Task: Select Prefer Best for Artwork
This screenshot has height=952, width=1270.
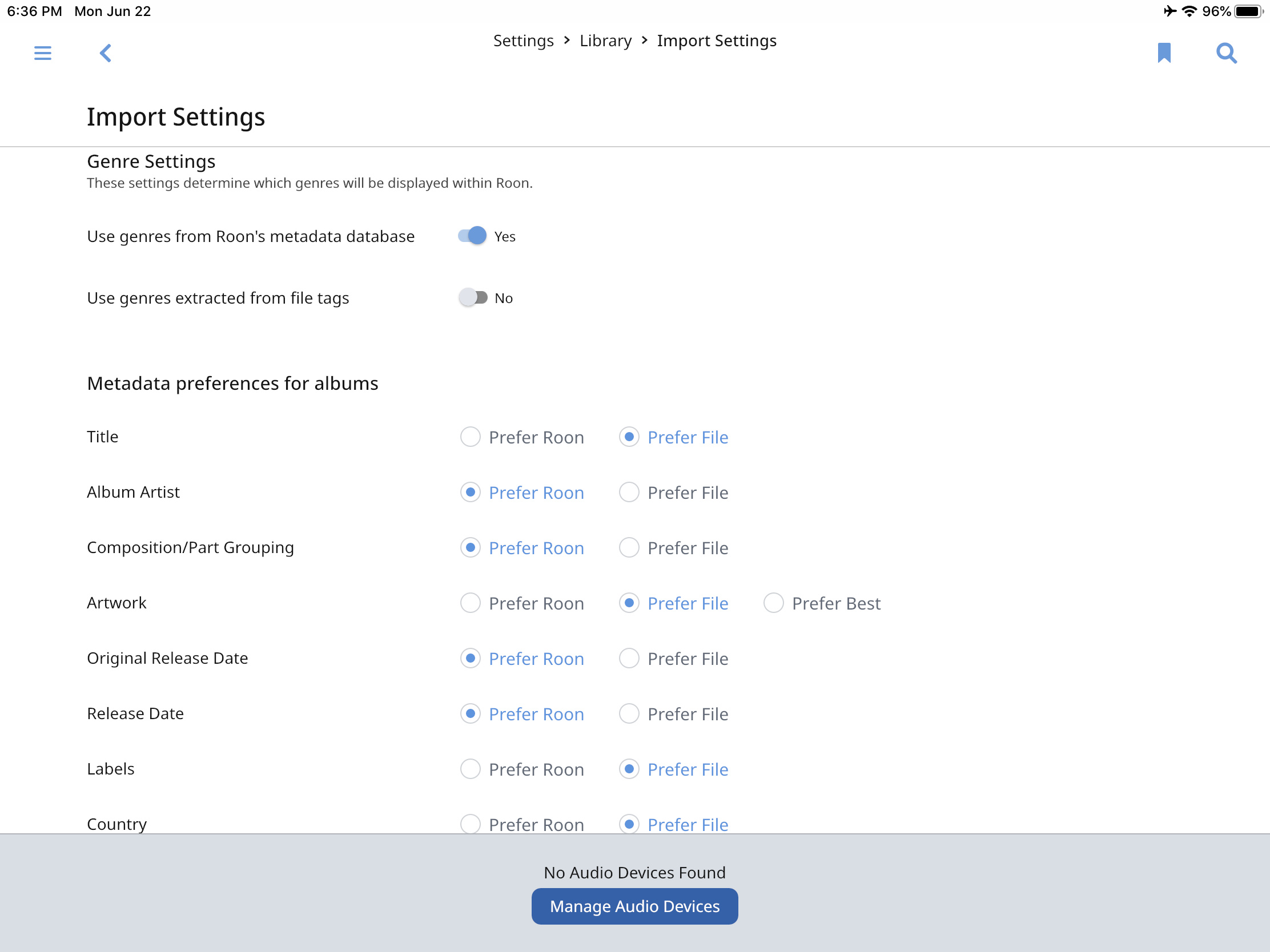Action: [x=822, y=603]
